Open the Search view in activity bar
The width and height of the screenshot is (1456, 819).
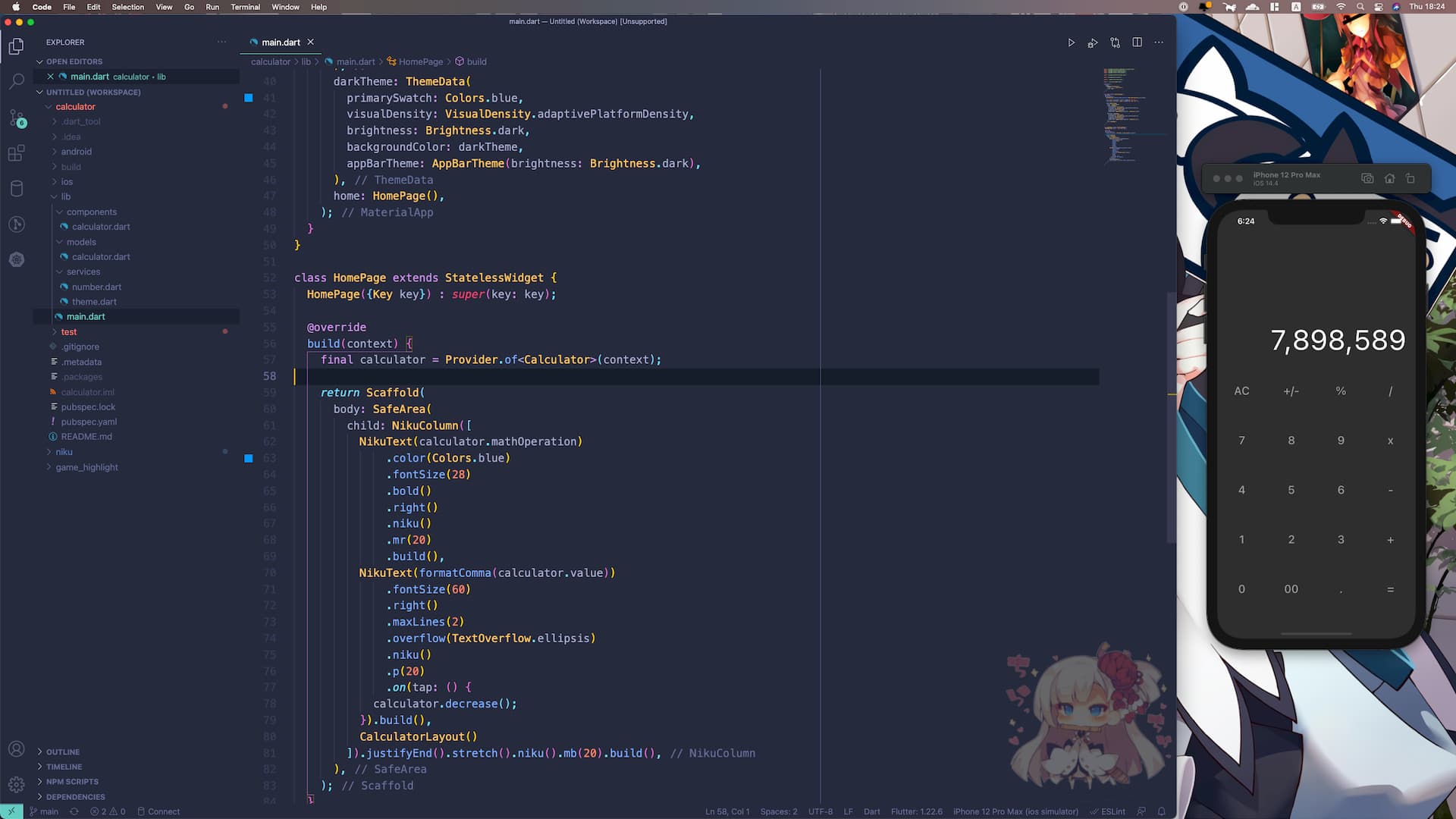click(16, 80)
